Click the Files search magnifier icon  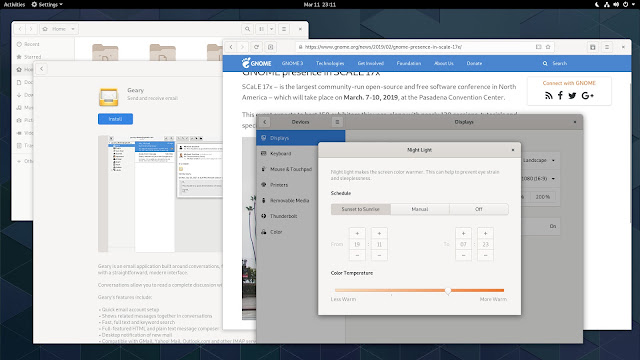pos(247,29)
